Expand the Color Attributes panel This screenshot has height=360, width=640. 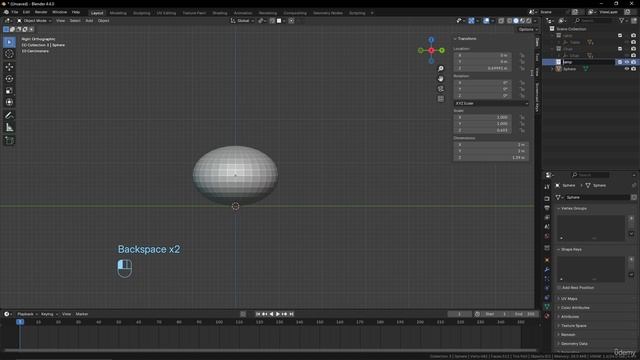pyautogui.click(x=575, y=308)
